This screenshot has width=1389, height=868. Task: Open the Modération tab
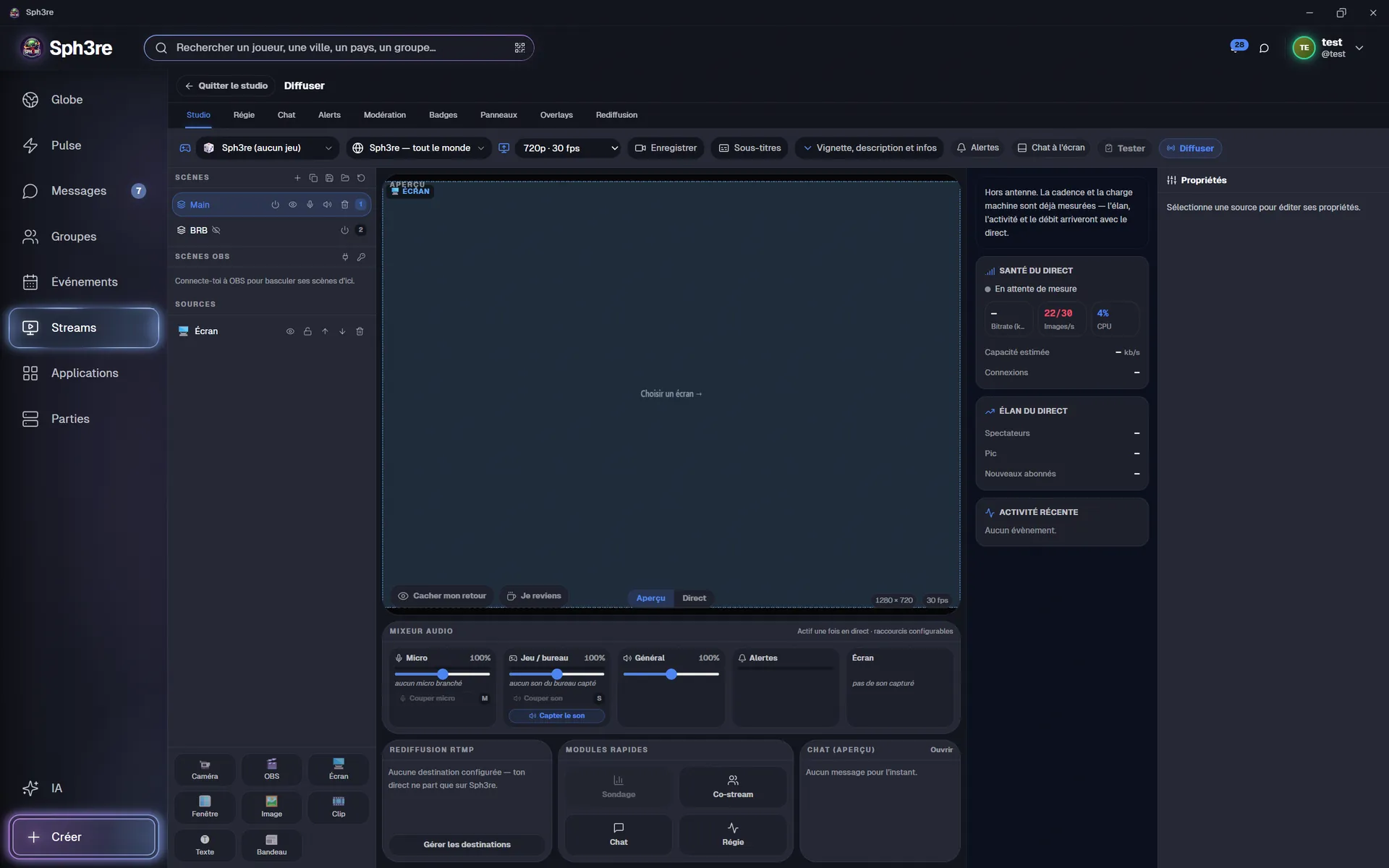(x=384, y=115)
